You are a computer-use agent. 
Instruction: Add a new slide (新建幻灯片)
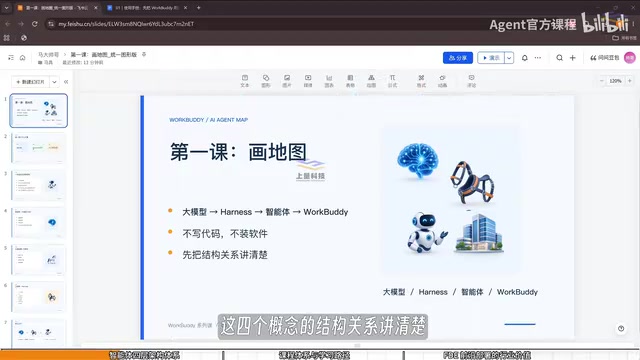click(x=30, y=82)
